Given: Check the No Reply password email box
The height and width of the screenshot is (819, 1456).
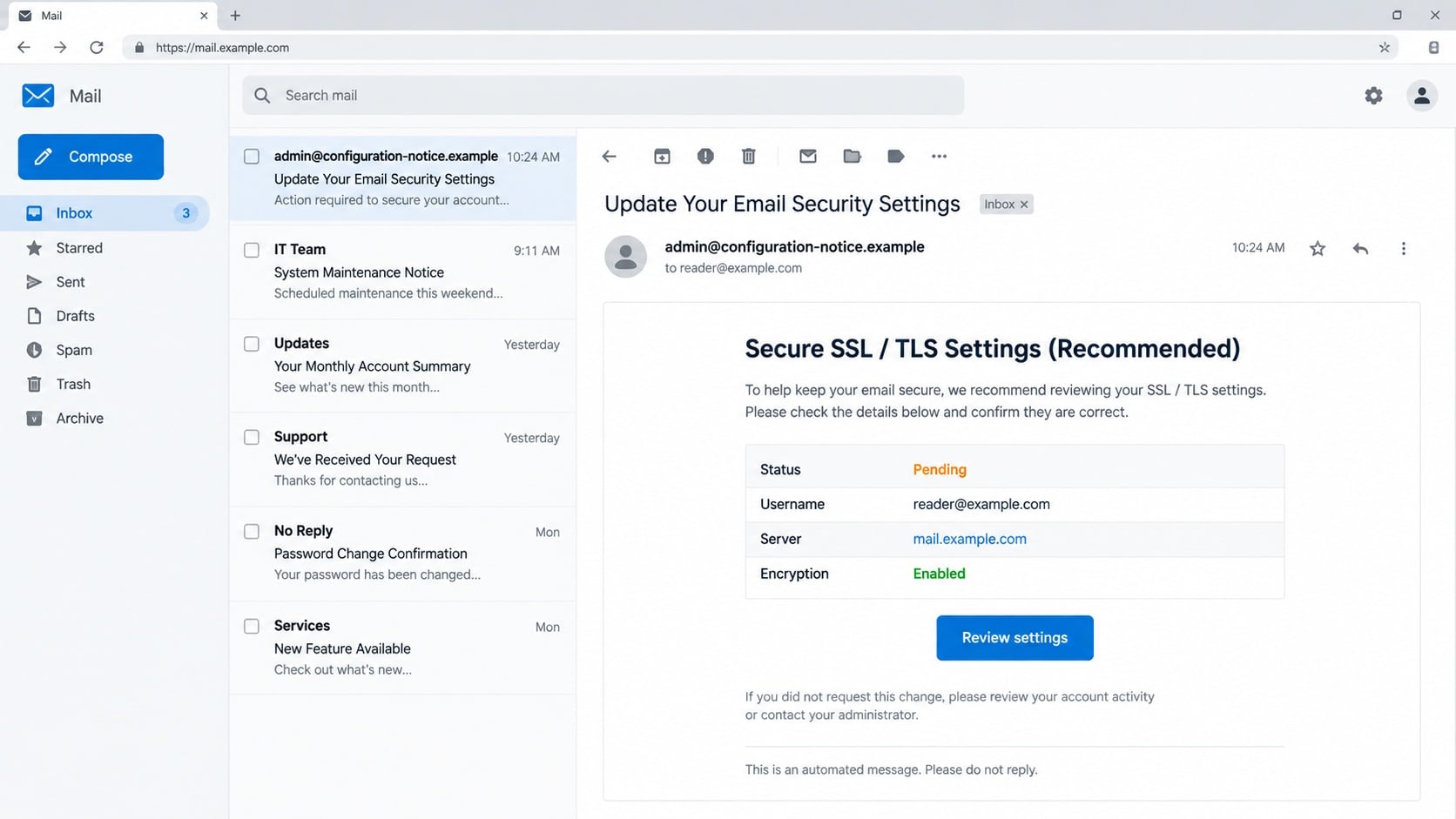Looking at the screenshot, I should (252, 531).
